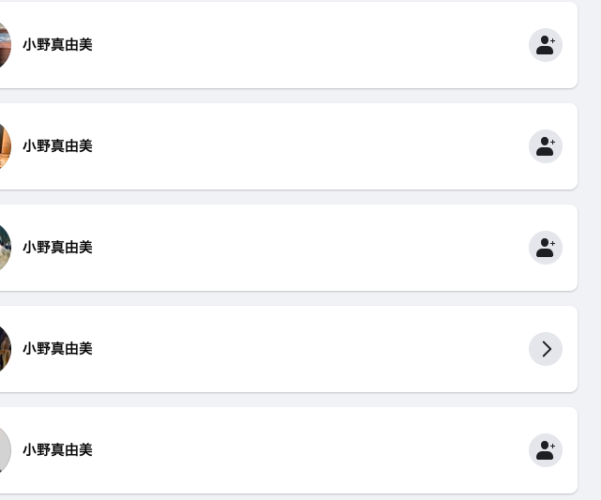Open the last 小野真由美 name at bottom
The width and height of the screenshot is (601, 500).
click(x=57, y=450)
